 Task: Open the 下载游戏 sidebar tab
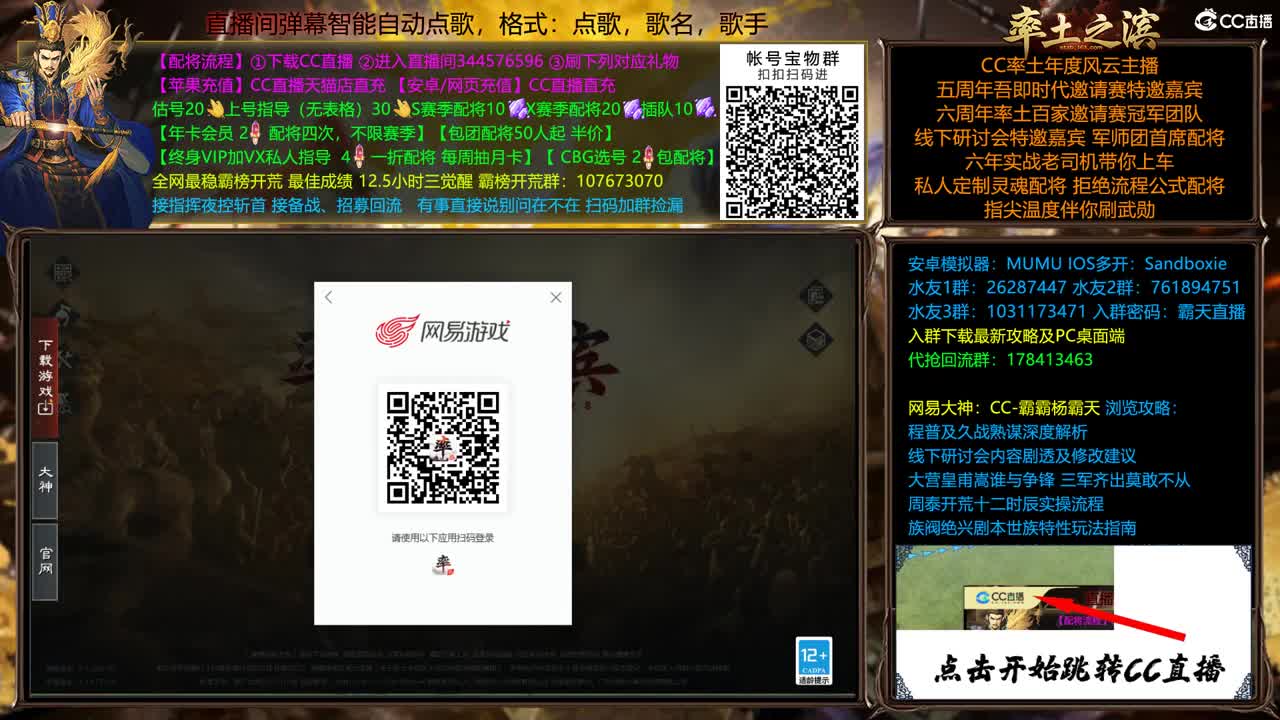tap(45, 377)
